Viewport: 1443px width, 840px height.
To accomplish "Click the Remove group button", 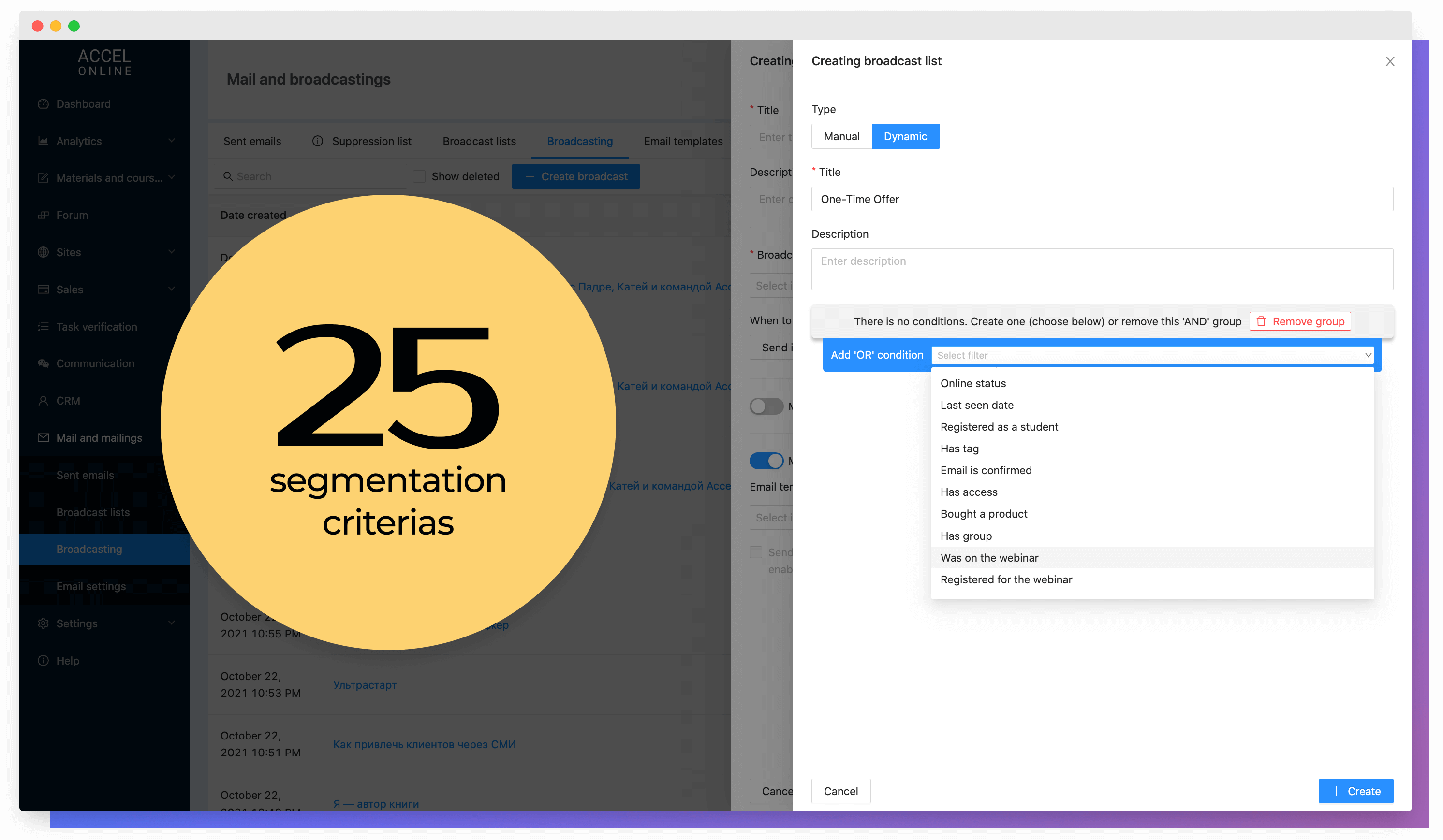I will tap(1300, 321).
